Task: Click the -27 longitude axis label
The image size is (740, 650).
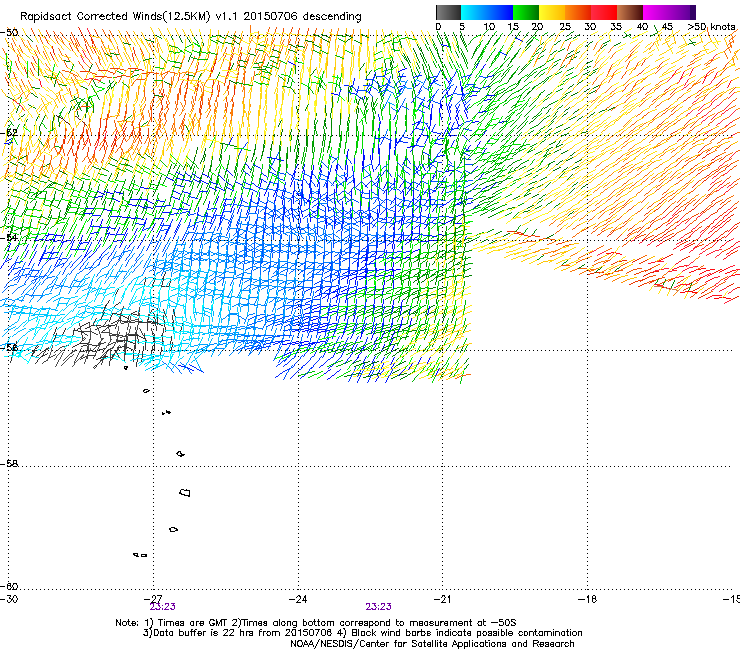Action: (153, 599)
